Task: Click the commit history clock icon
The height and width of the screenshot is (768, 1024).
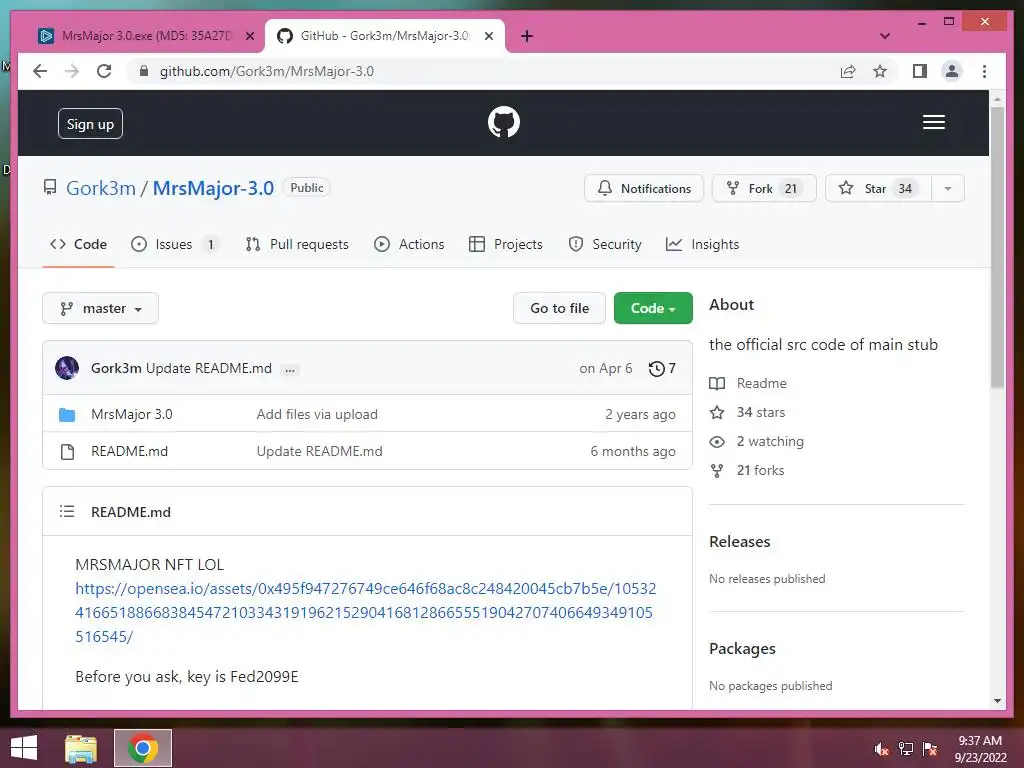Action: 656,368
